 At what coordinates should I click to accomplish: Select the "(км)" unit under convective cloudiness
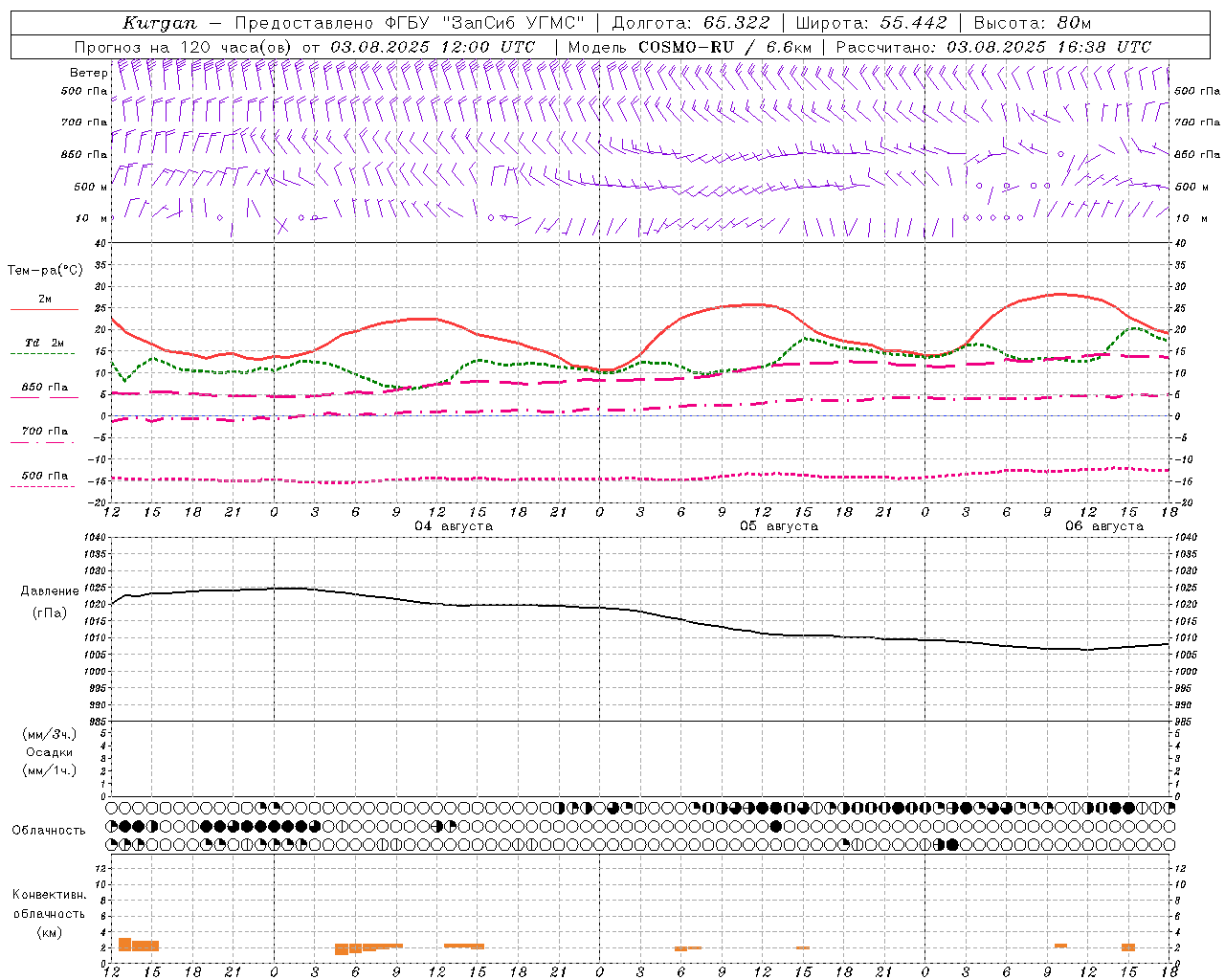[x=49, y=932]
